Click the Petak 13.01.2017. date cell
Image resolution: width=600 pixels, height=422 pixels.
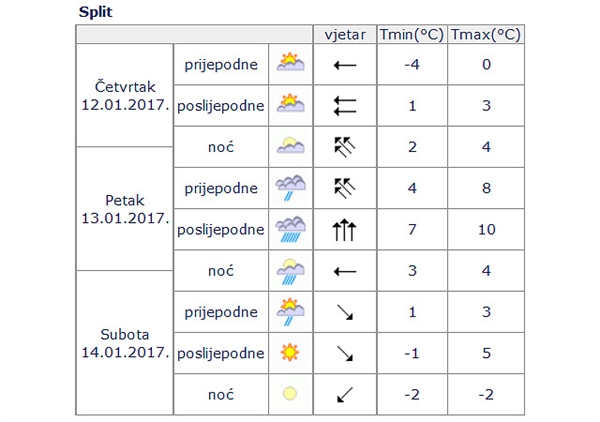[125, 209]
